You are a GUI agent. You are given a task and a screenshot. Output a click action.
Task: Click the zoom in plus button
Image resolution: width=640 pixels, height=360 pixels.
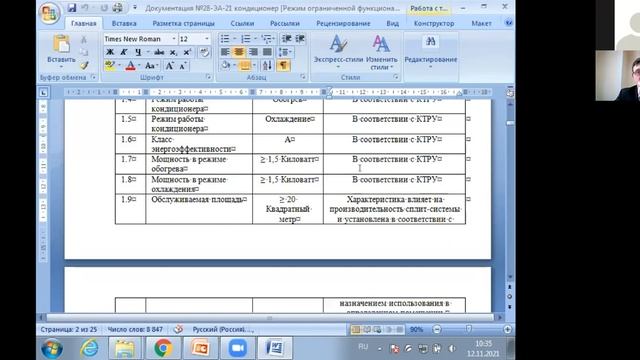click(x=507, y=329)
